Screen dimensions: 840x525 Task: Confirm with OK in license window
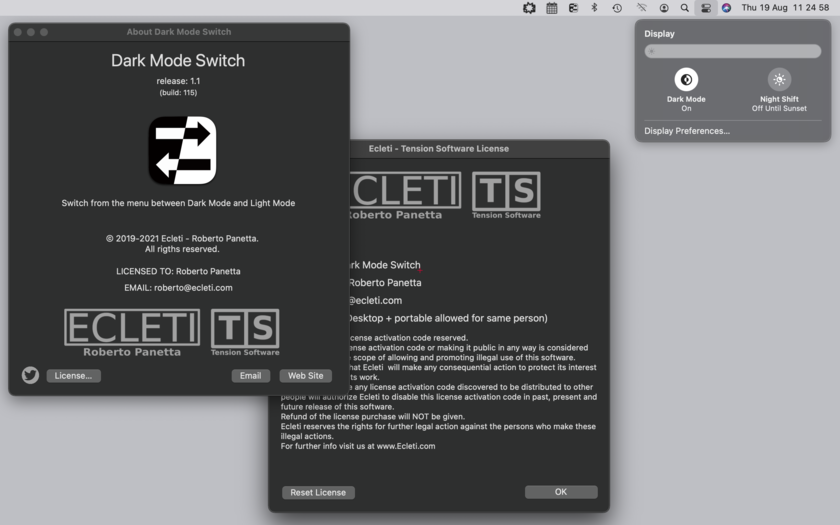561,492
